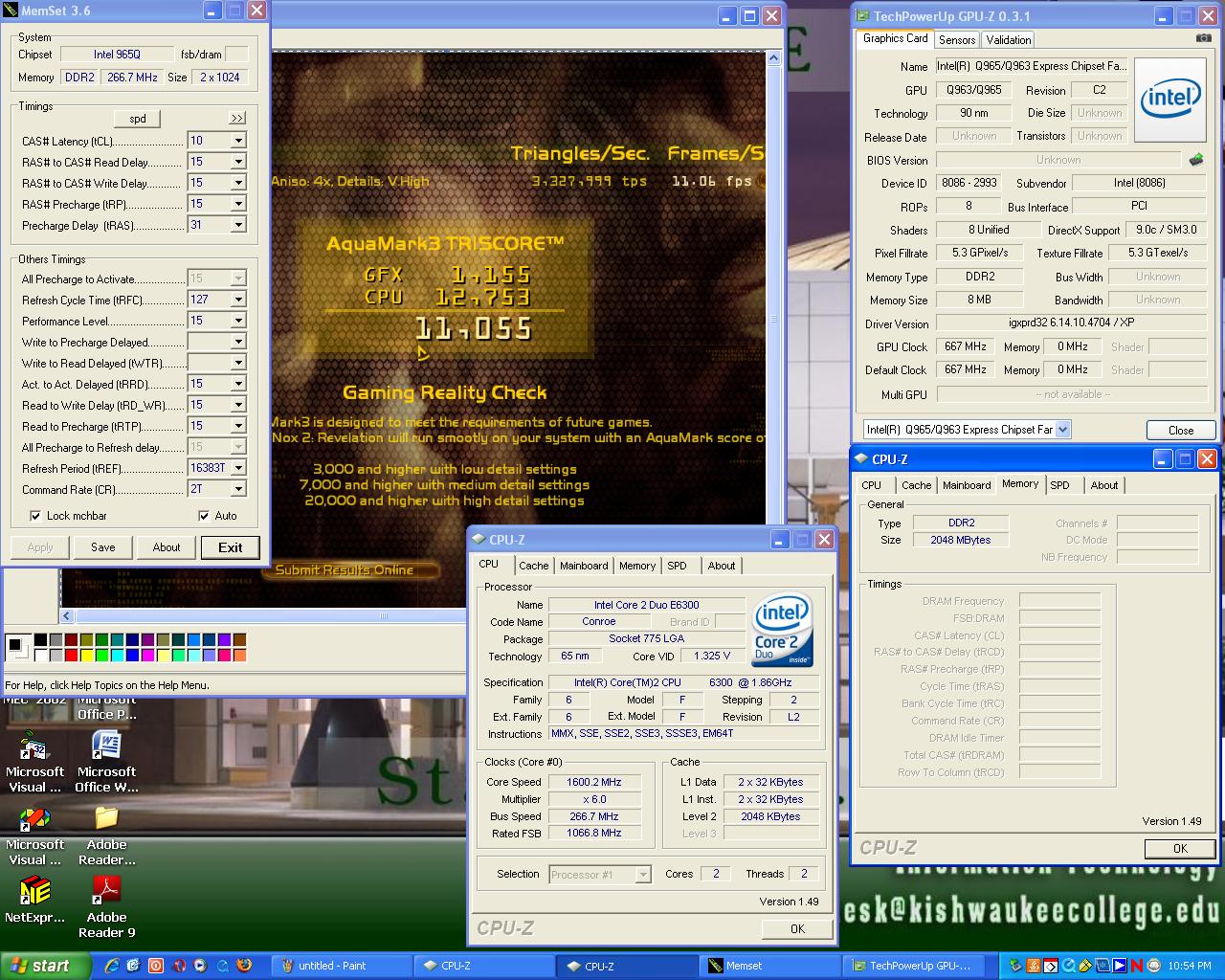
Task: Click the GPU-Z title bar icon
Action: (862, 16)
